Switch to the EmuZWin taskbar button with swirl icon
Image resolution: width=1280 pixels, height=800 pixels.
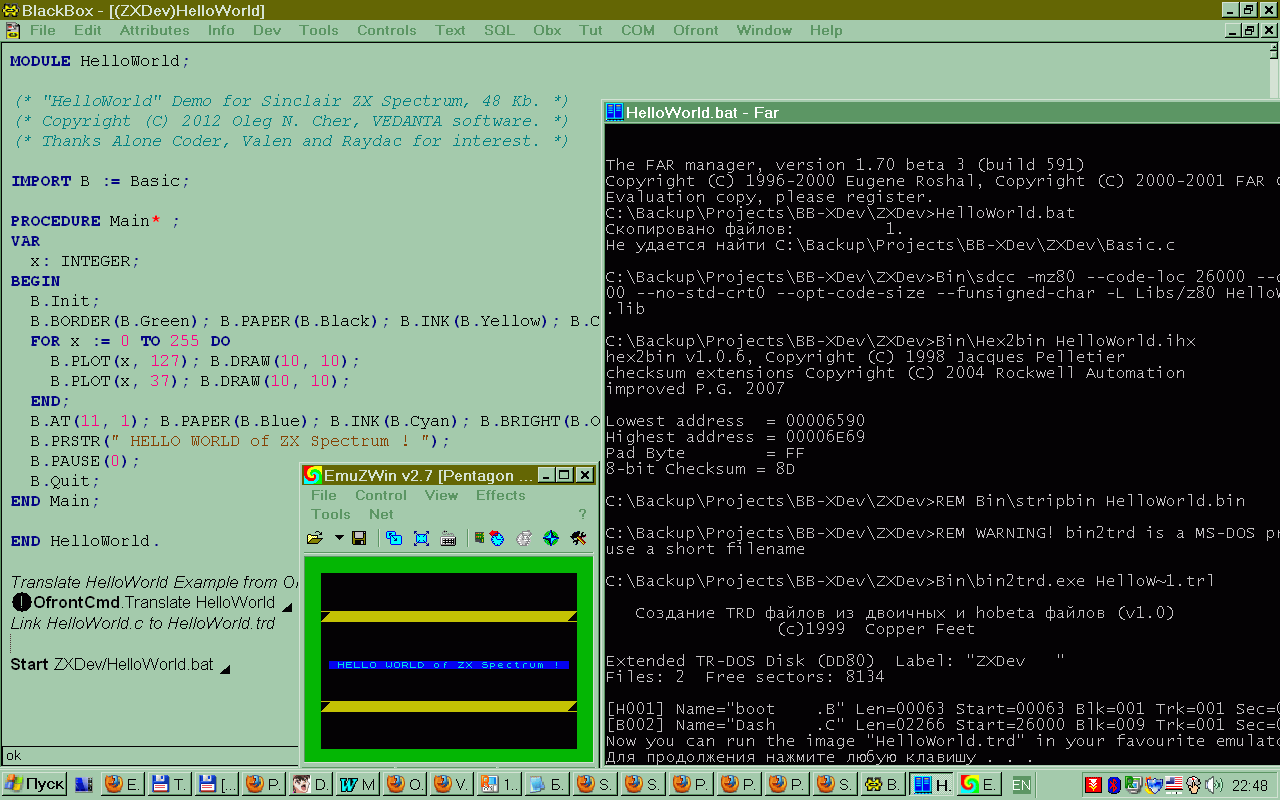tap(979, 784)
